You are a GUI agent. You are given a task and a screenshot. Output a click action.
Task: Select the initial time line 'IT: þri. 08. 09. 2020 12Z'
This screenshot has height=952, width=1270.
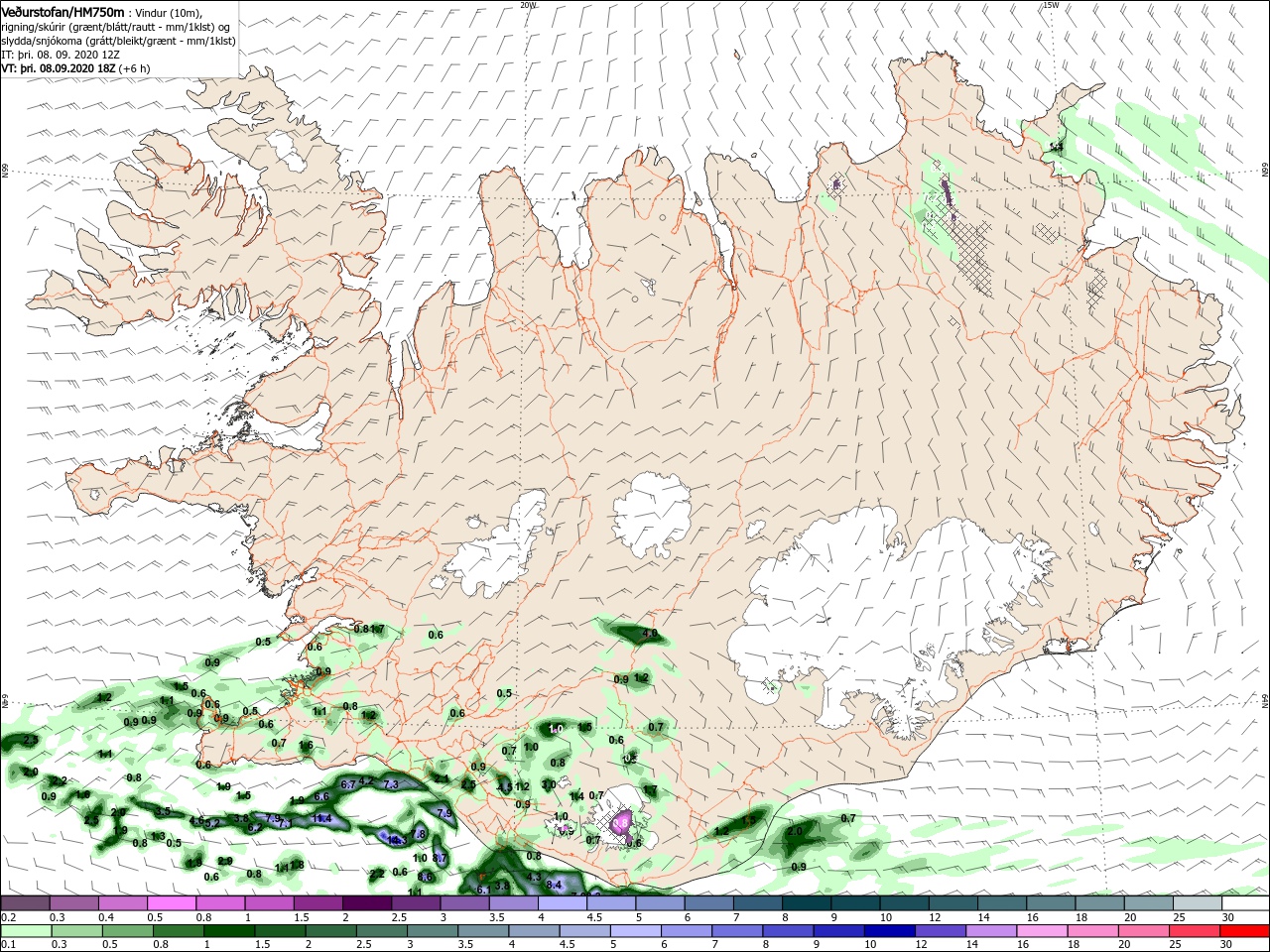pos(61,55)
